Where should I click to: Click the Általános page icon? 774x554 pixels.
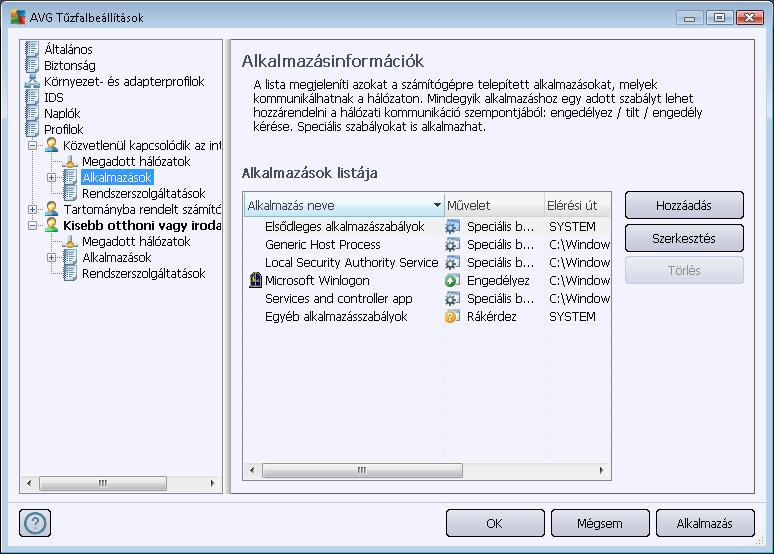[32, 49]
